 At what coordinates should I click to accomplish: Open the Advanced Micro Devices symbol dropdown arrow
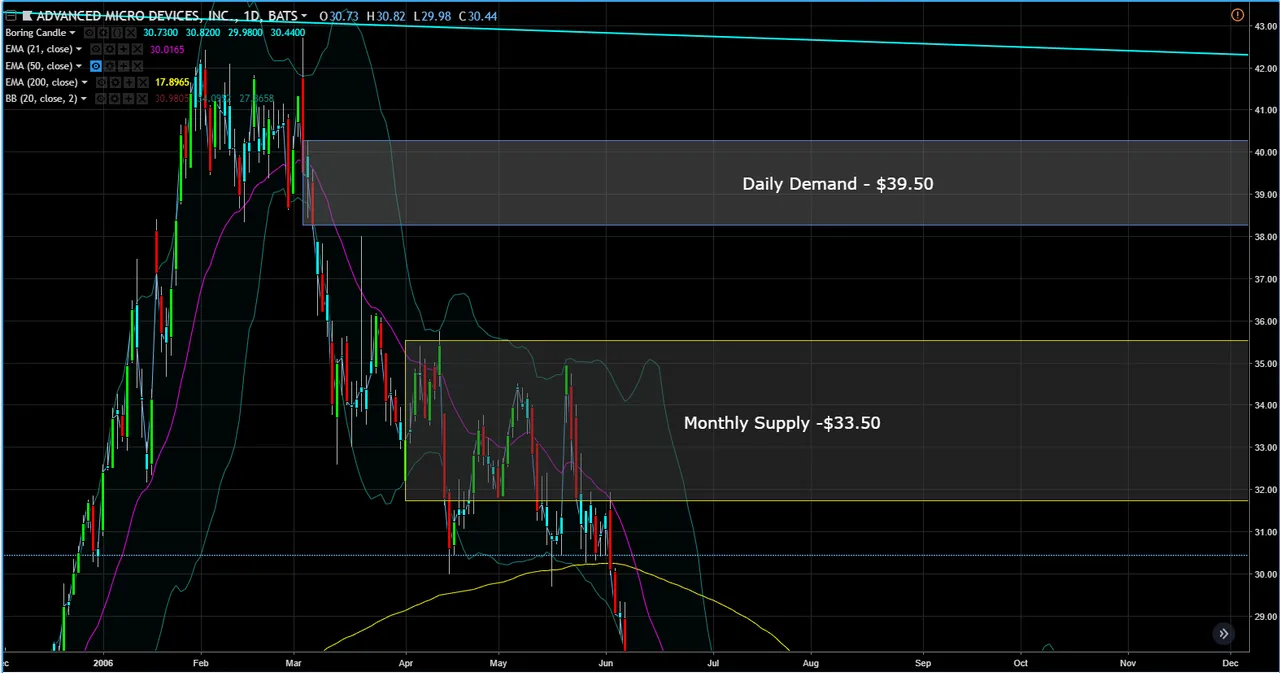(x=304, y=16)
